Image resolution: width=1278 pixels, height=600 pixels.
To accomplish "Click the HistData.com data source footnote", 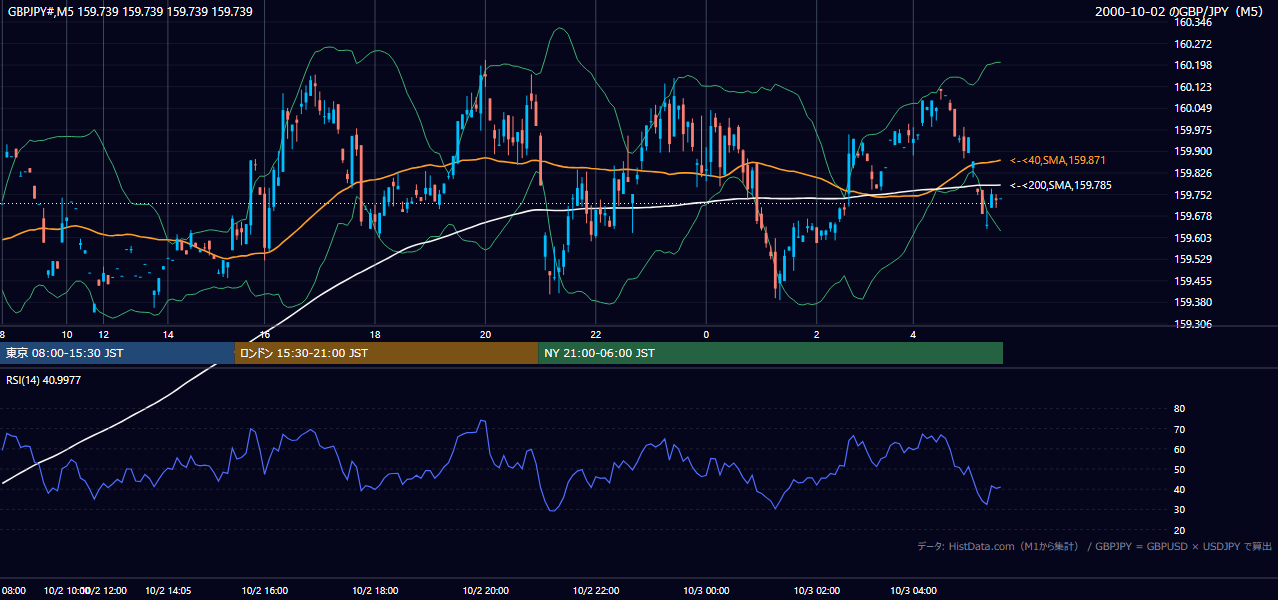I will [1095, 546].
